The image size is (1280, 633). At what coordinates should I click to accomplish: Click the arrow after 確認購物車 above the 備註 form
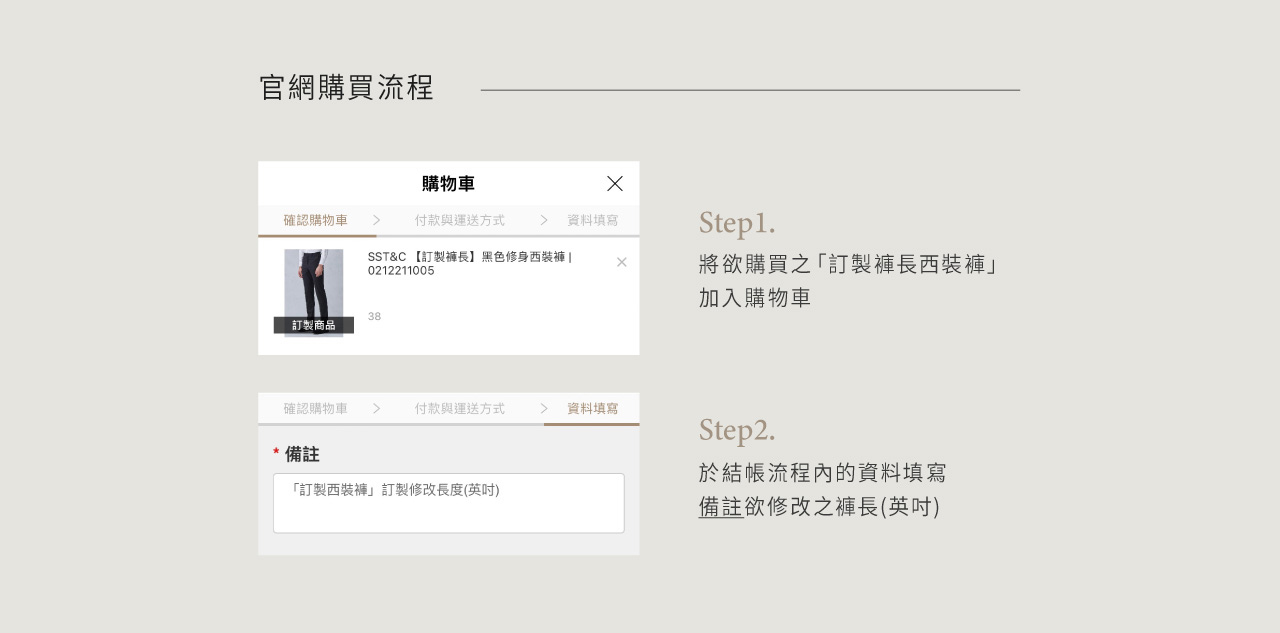pos(376,409)
